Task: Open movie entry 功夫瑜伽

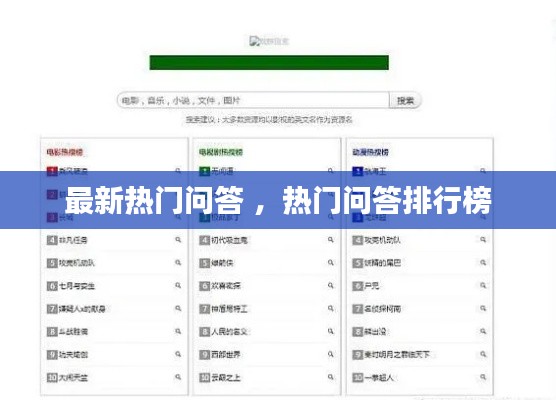Action: [73, 355]
